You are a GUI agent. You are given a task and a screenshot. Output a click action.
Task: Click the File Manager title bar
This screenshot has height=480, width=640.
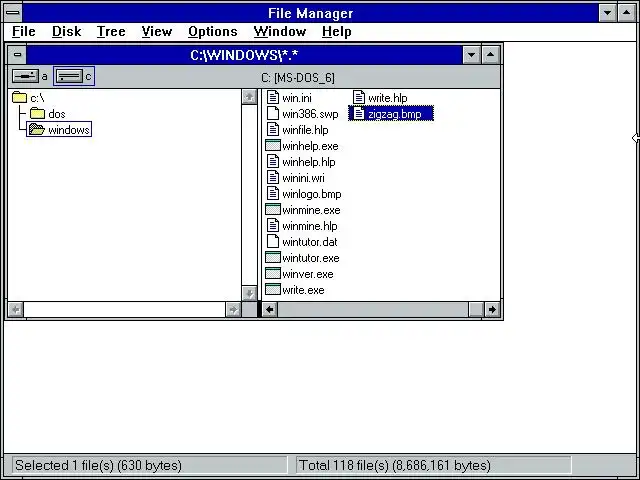point(310,13)
